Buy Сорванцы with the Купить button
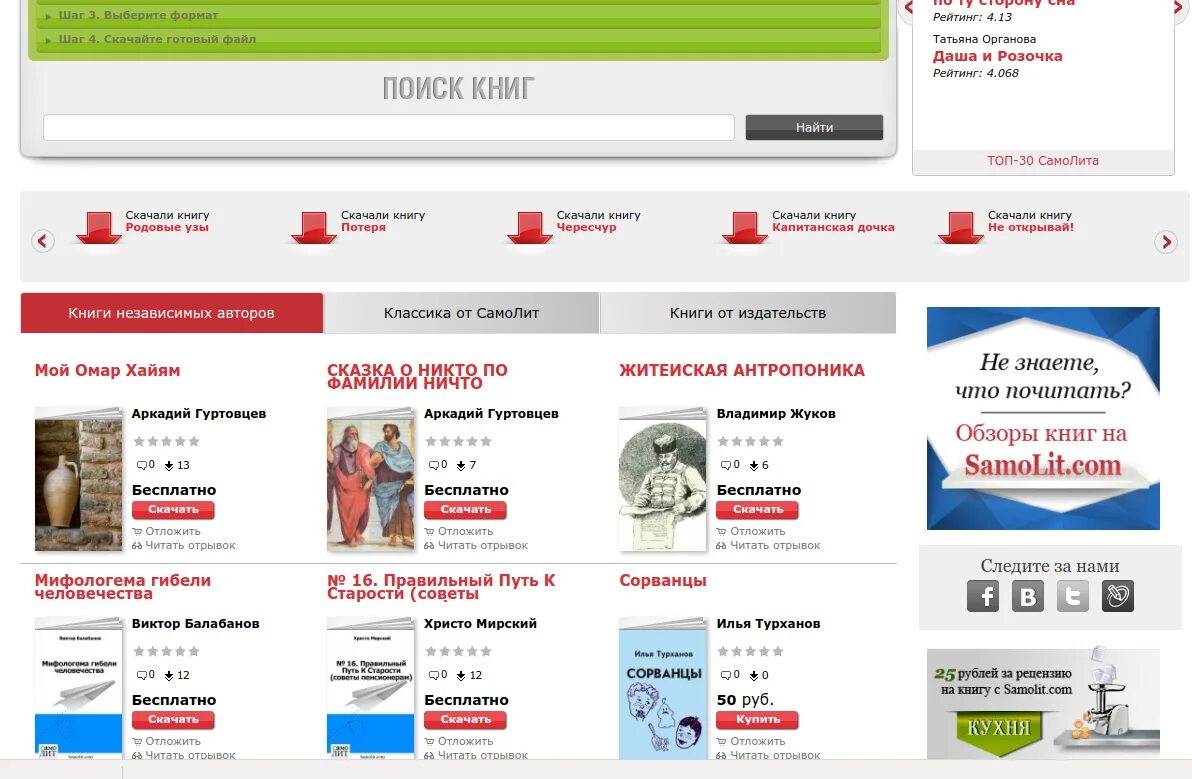This screenshot has height=779, width=1192. (757, 719)
